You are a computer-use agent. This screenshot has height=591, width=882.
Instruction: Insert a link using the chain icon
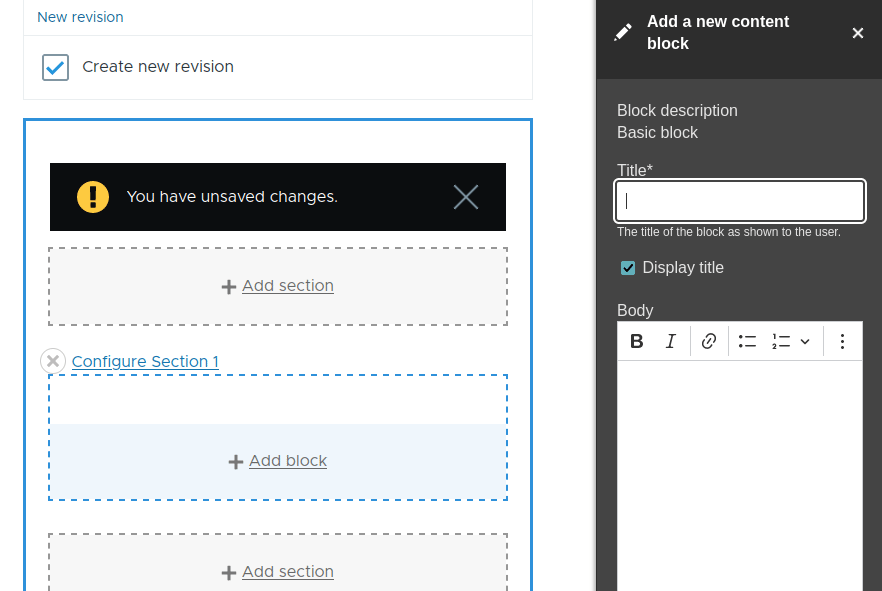pos(708,341)
